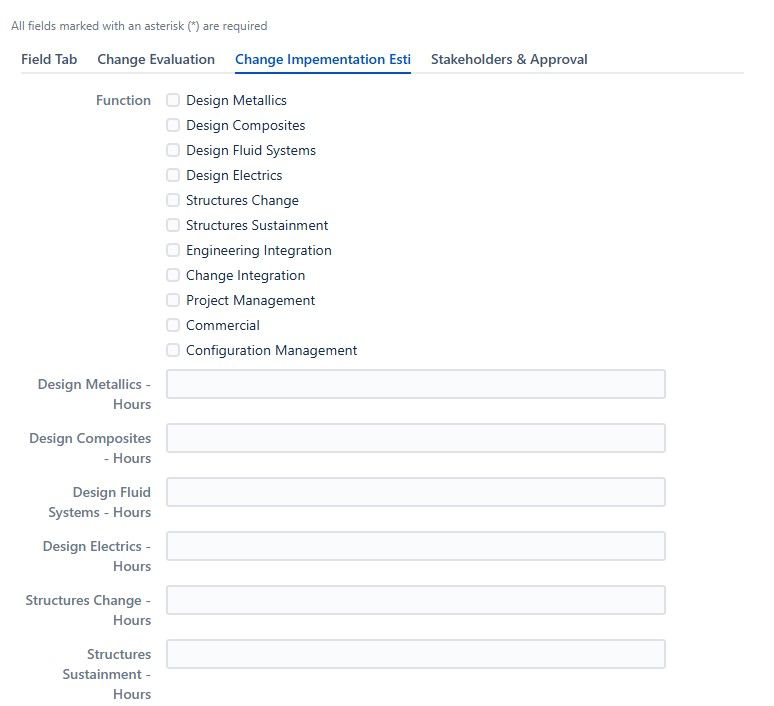Click the Design Fluid Systems - Hours label

(x=100, y=502)
